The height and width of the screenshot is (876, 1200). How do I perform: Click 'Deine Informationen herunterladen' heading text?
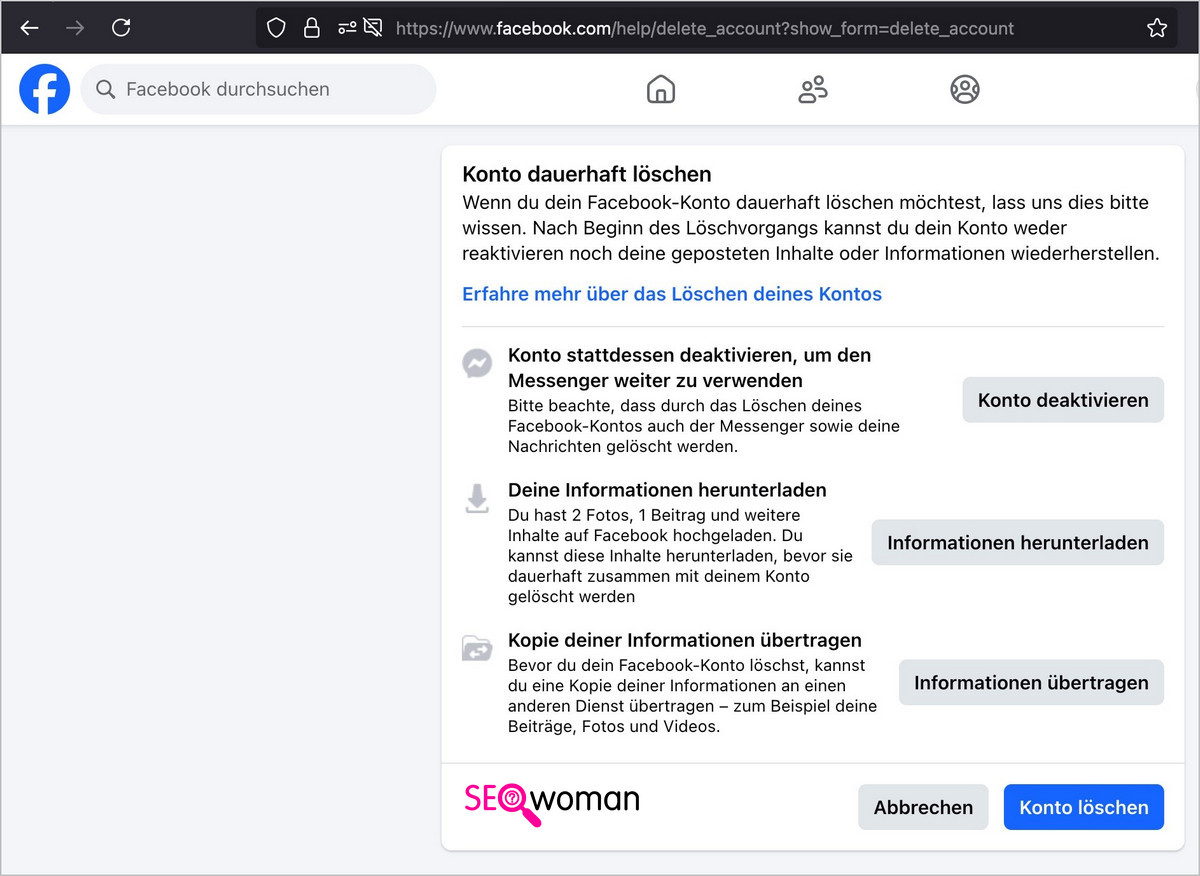tap(667, 490)
